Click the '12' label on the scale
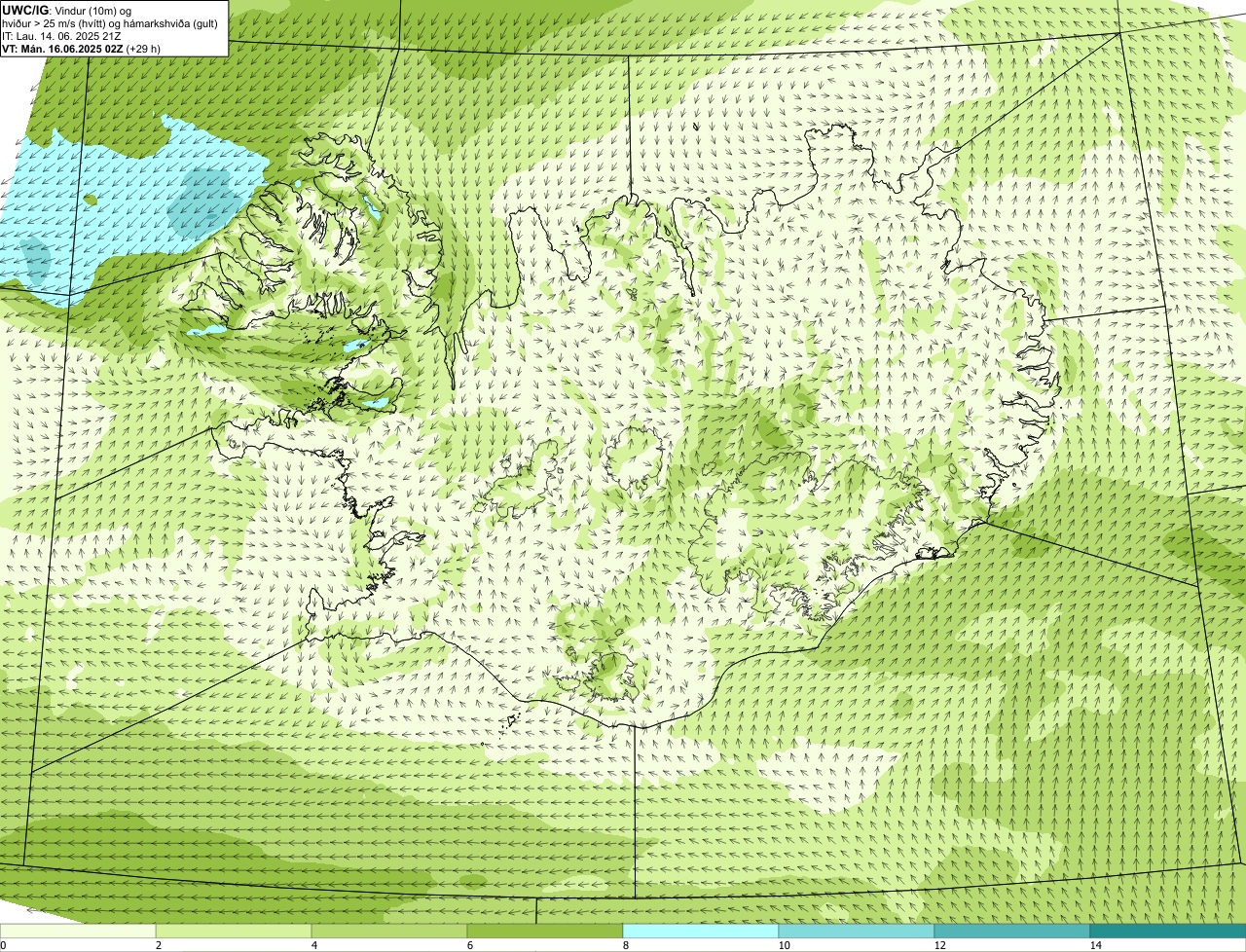Screen dimensions: 1246x952 click(x=939, y=945)
